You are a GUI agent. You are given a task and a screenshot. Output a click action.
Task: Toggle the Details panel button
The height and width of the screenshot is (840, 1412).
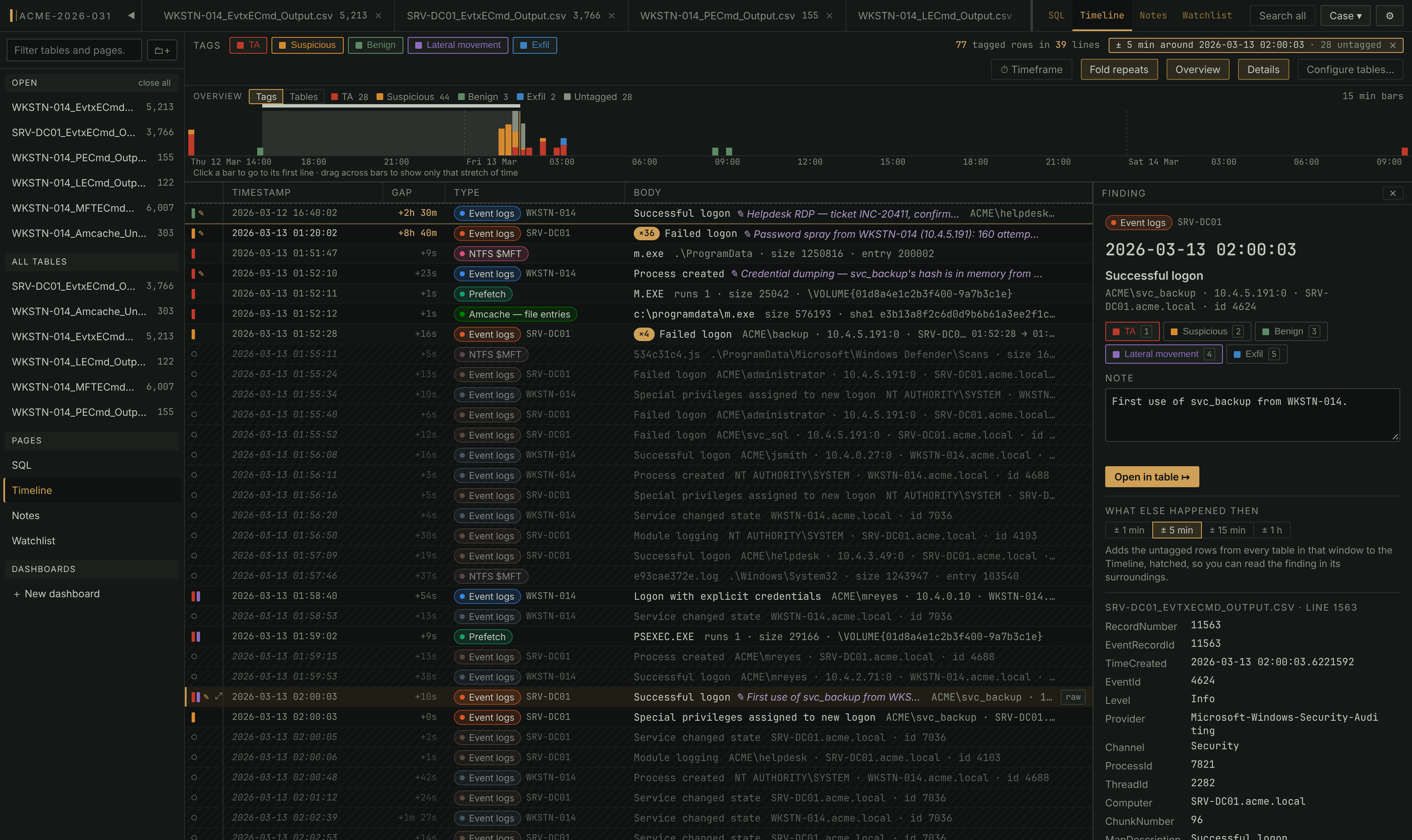coord(1263,70)
